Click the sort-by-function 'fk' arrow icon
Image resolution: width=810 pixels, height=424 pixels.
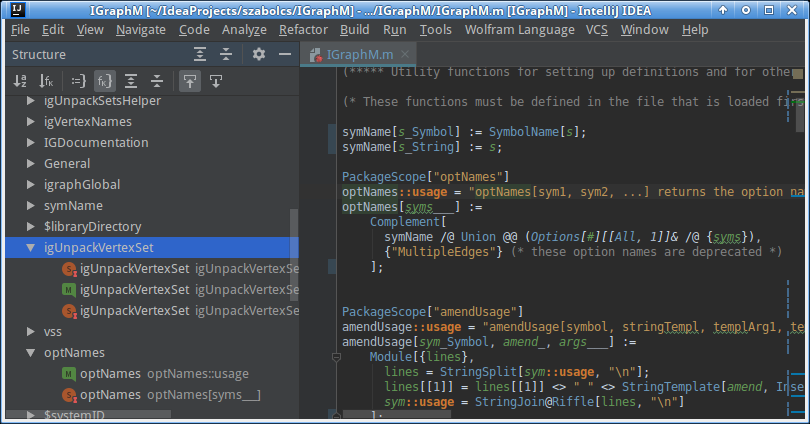46,81
